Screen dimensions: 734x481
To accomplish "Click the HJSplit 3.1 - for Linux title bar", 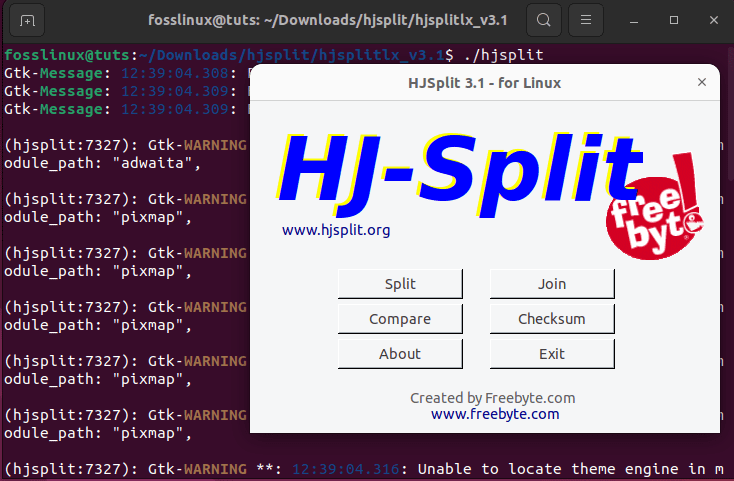I will pos(484,83).
